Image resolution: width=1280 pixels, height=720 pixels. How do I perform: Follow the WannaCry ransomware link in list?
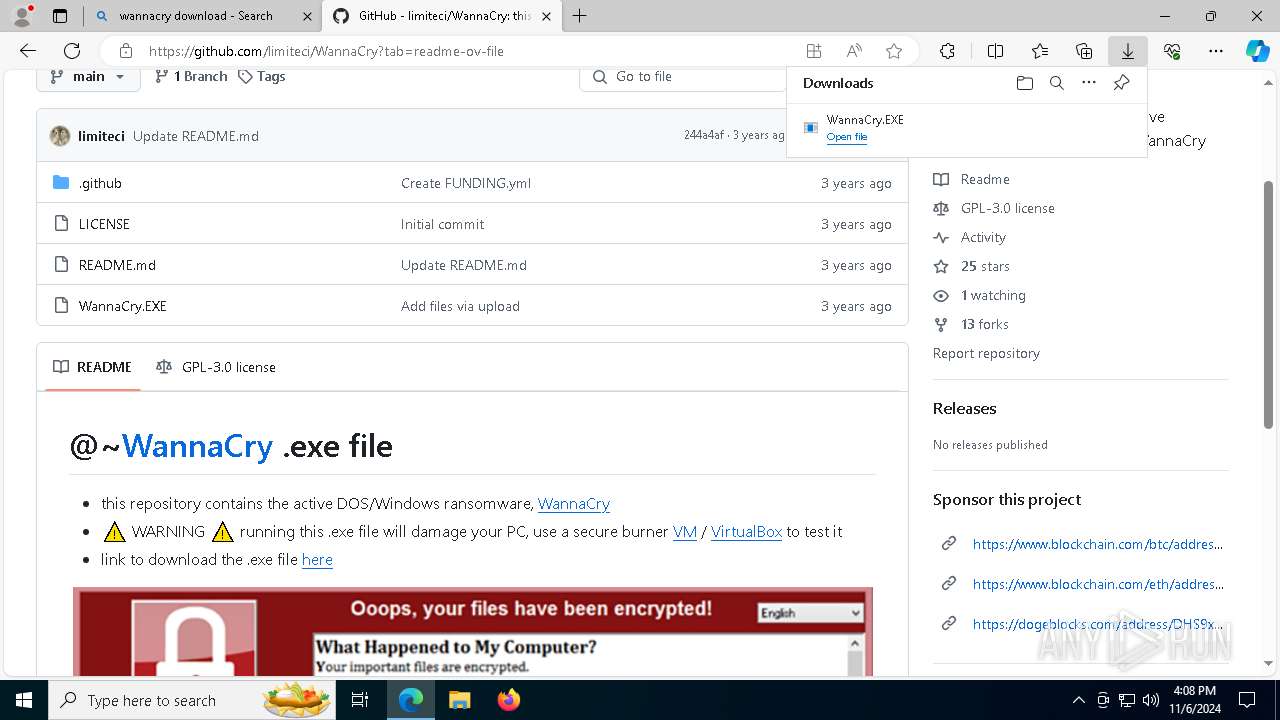tap(574, 504)
